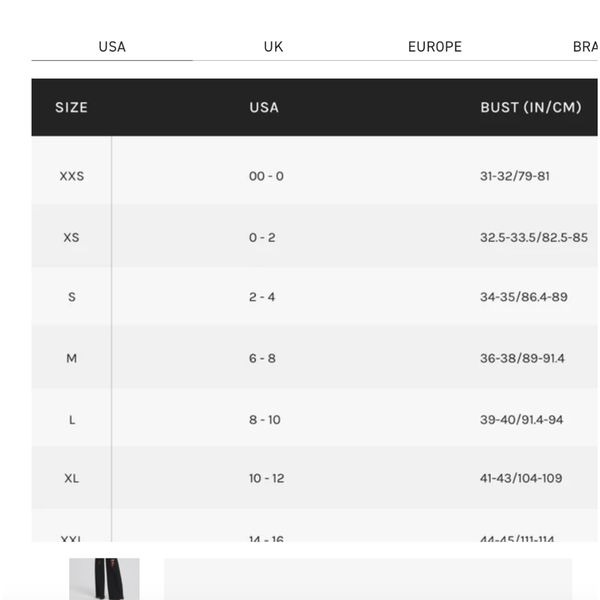Click bust measurement 31-32/79-81
The width and height of the screenshot is (600, 600).
coord(515,176)
